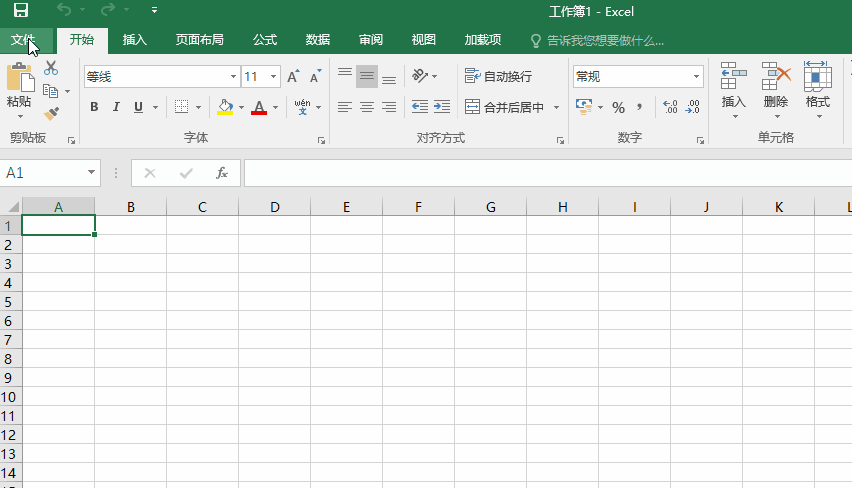The image size is (852, 488).
Task: Open the 剪贴板 dialog launcher
Action: click(71, 141)
